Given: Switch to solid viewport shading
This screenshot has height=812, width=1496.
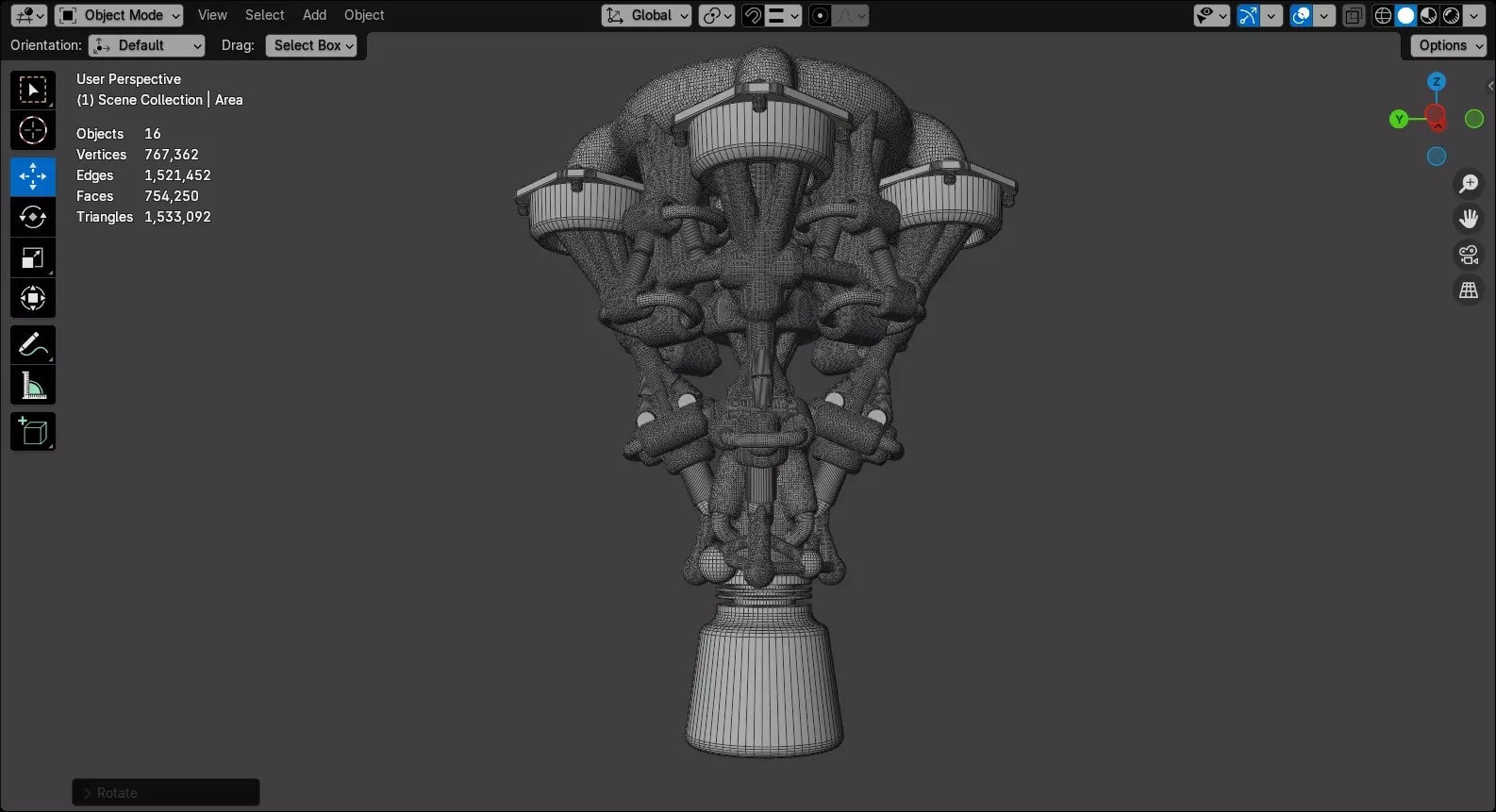Looking at the screenshot, I should point(1405,15).
